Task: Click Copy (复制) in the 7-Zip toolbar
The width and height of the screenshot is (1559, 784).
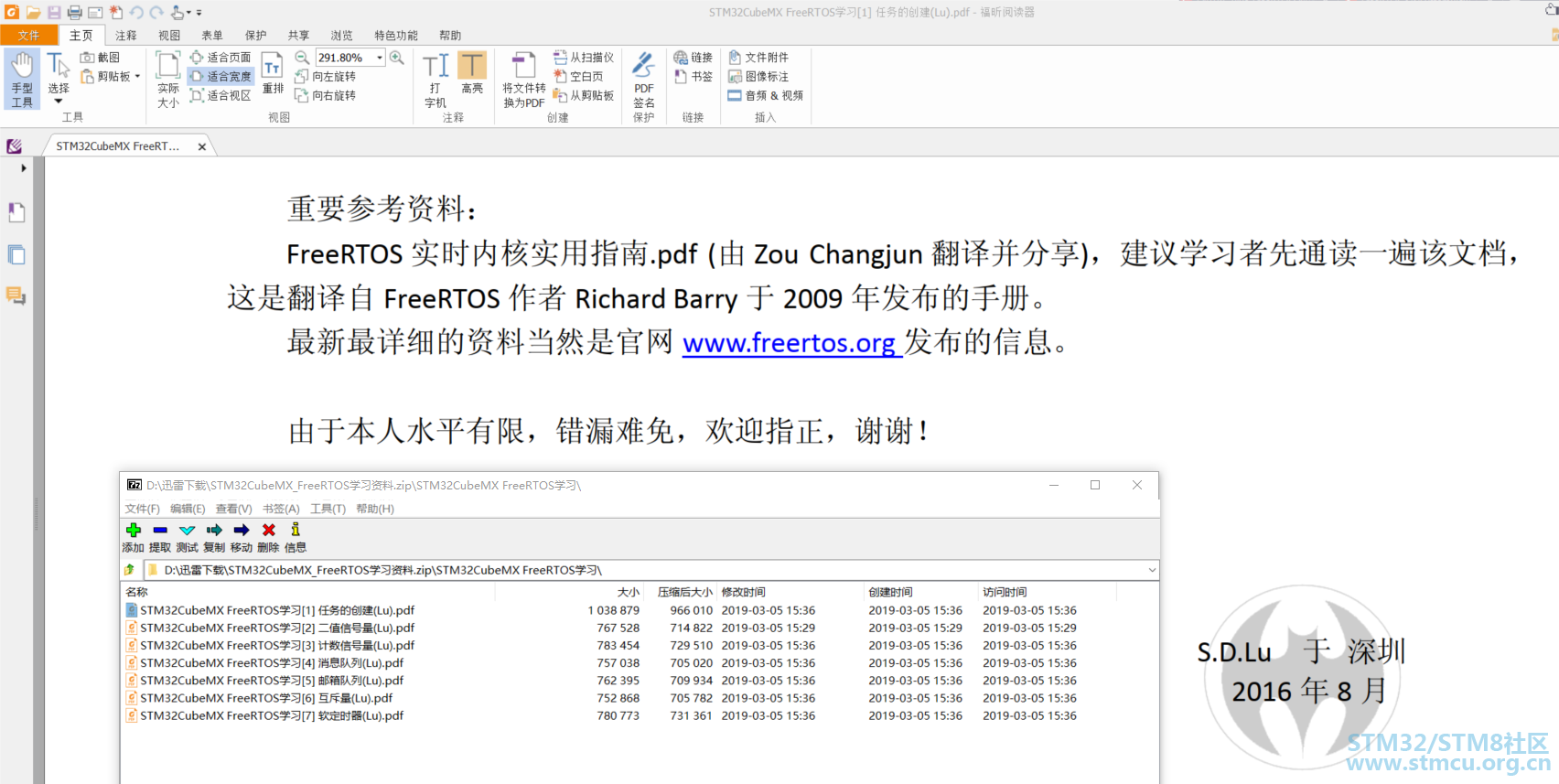Action: 214,538
